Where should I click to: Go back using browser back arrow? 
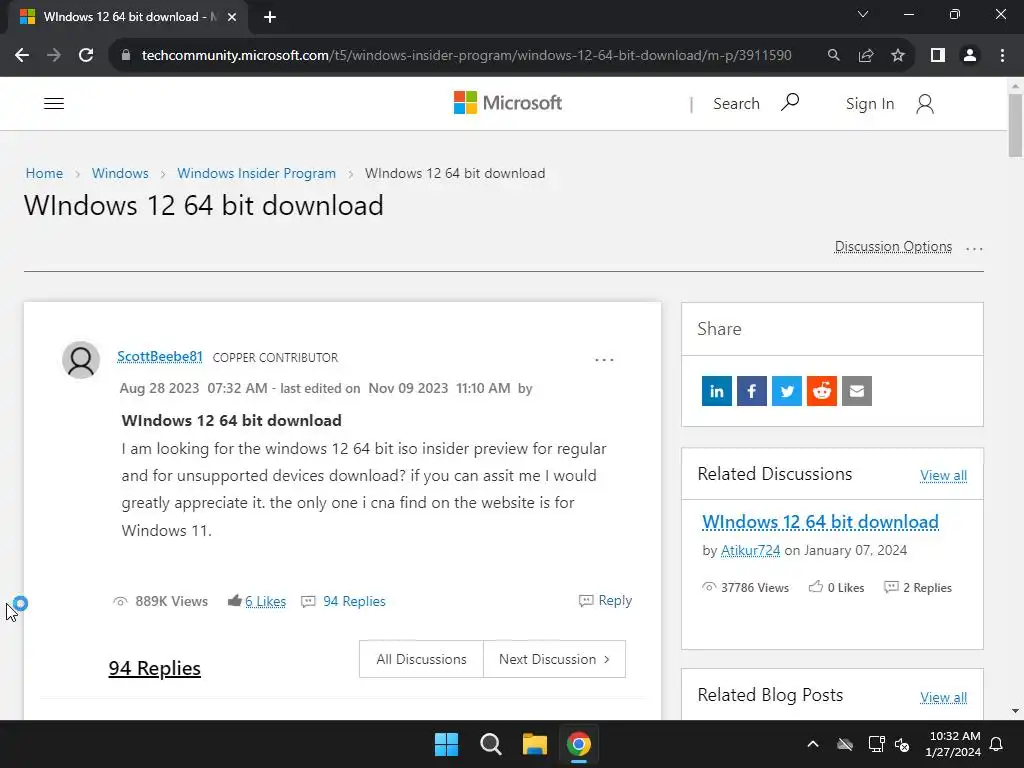tap(22, 55)
